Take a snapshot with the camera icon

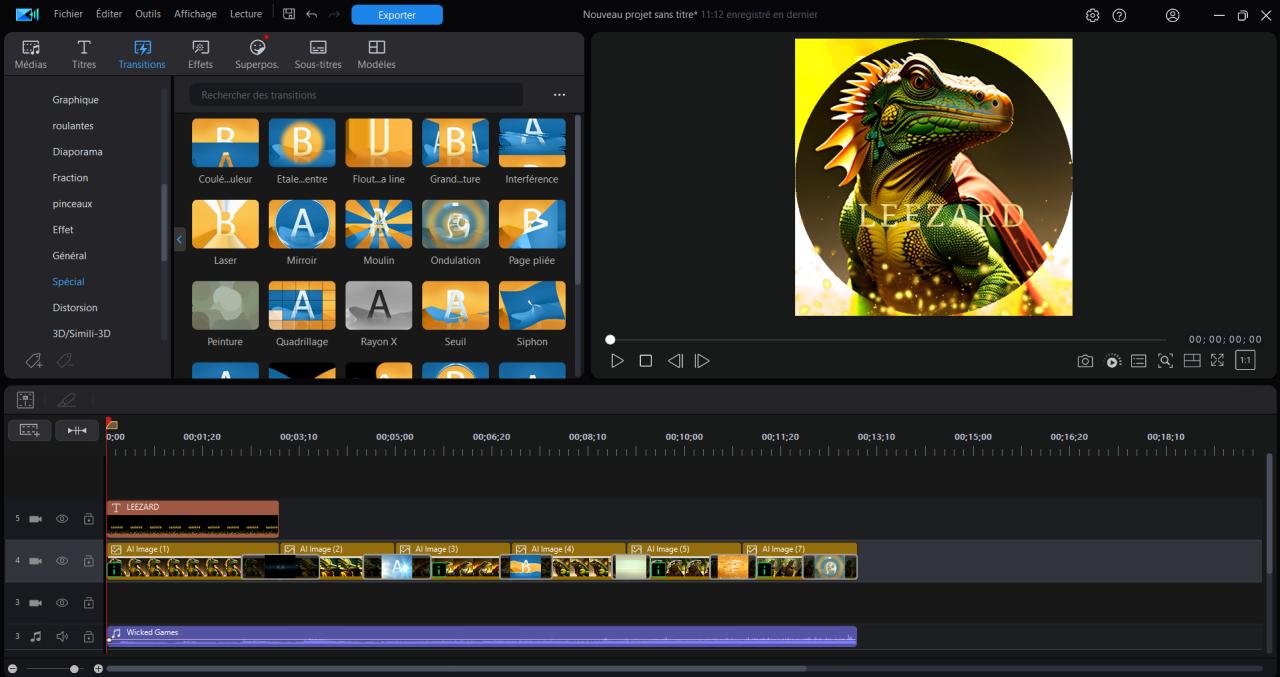pyautogui.click(x=1085, y=361)
